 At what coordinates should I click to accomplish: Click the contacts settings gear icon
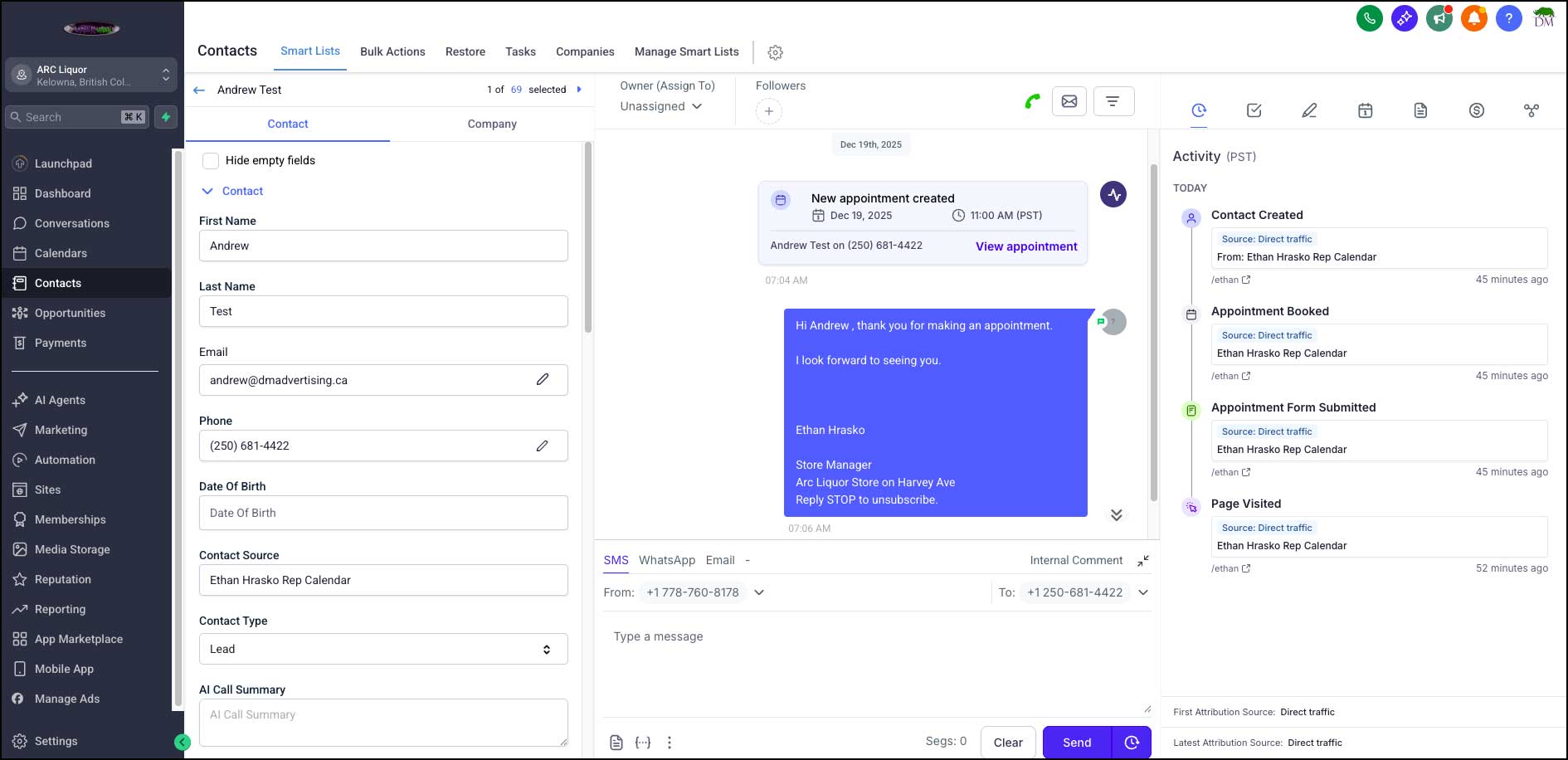tap(775, 52)
